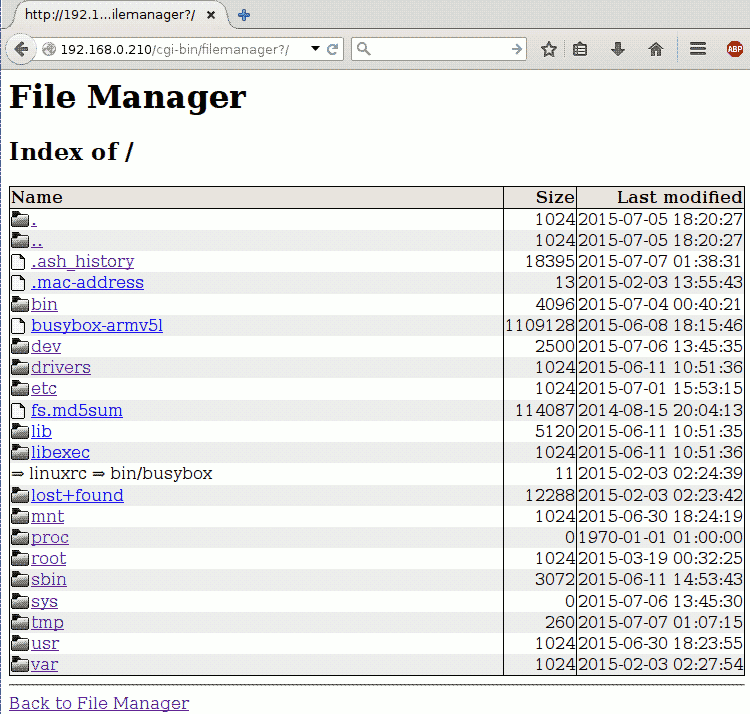Open the .ash_history file link
Image resolution: width=750 pixels, height=714 pixels.
[x=83, y=261]
